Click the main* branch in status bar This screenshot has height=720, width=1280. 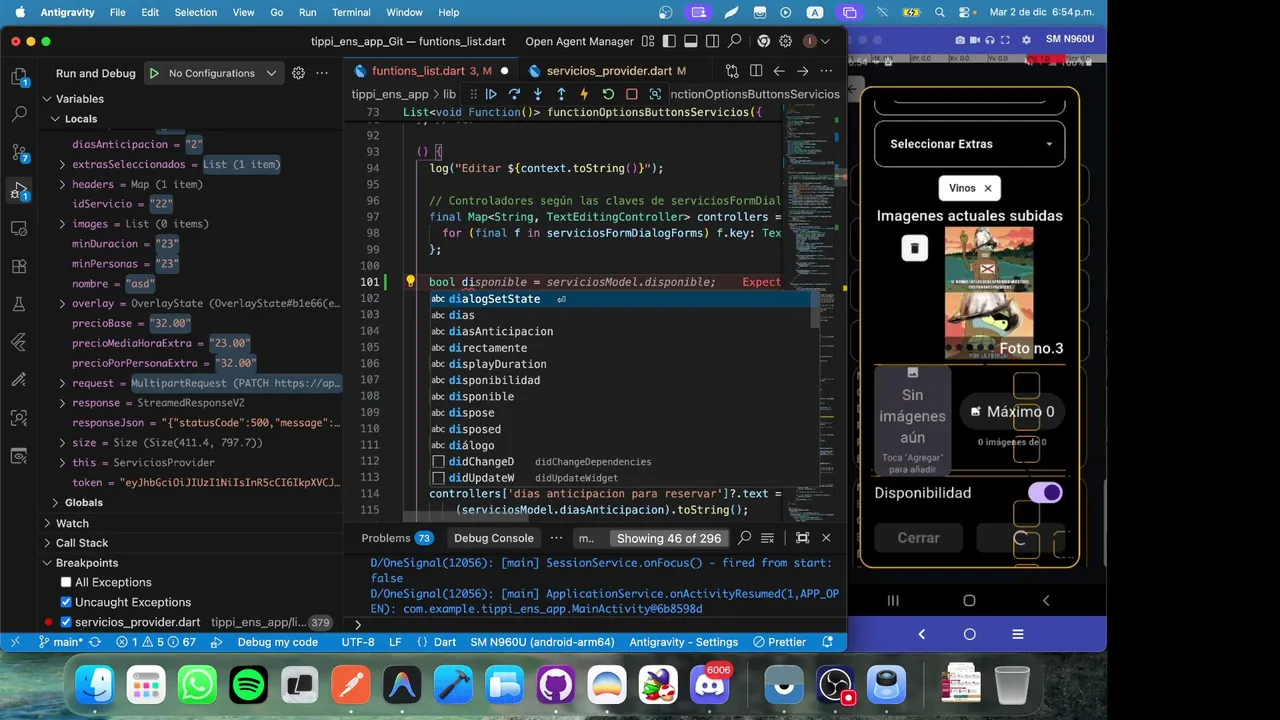click(x=61, y=642)
